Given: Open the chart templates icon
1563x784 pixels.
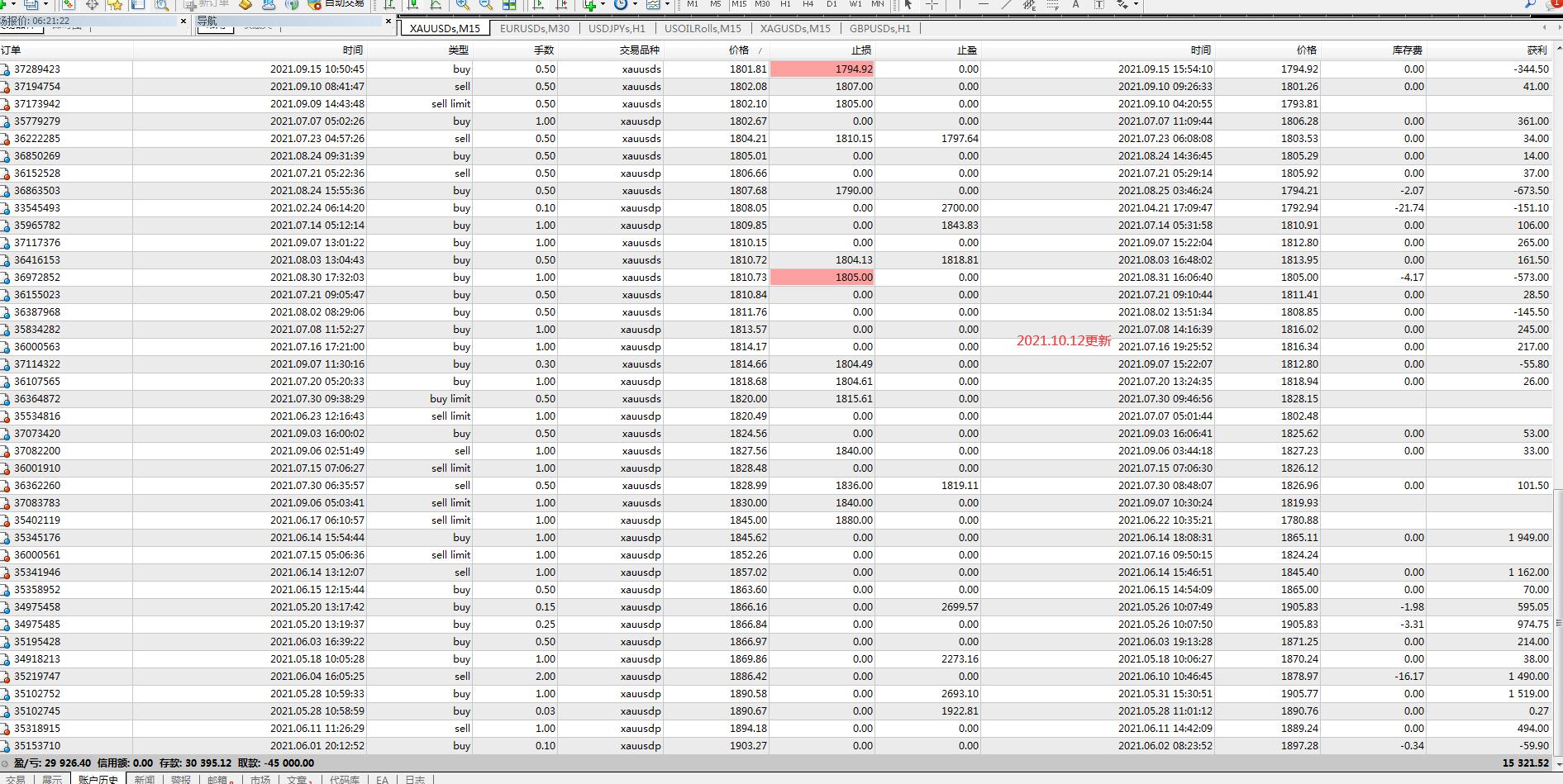Looking at the screenshot, I should (x=653, y=4).
